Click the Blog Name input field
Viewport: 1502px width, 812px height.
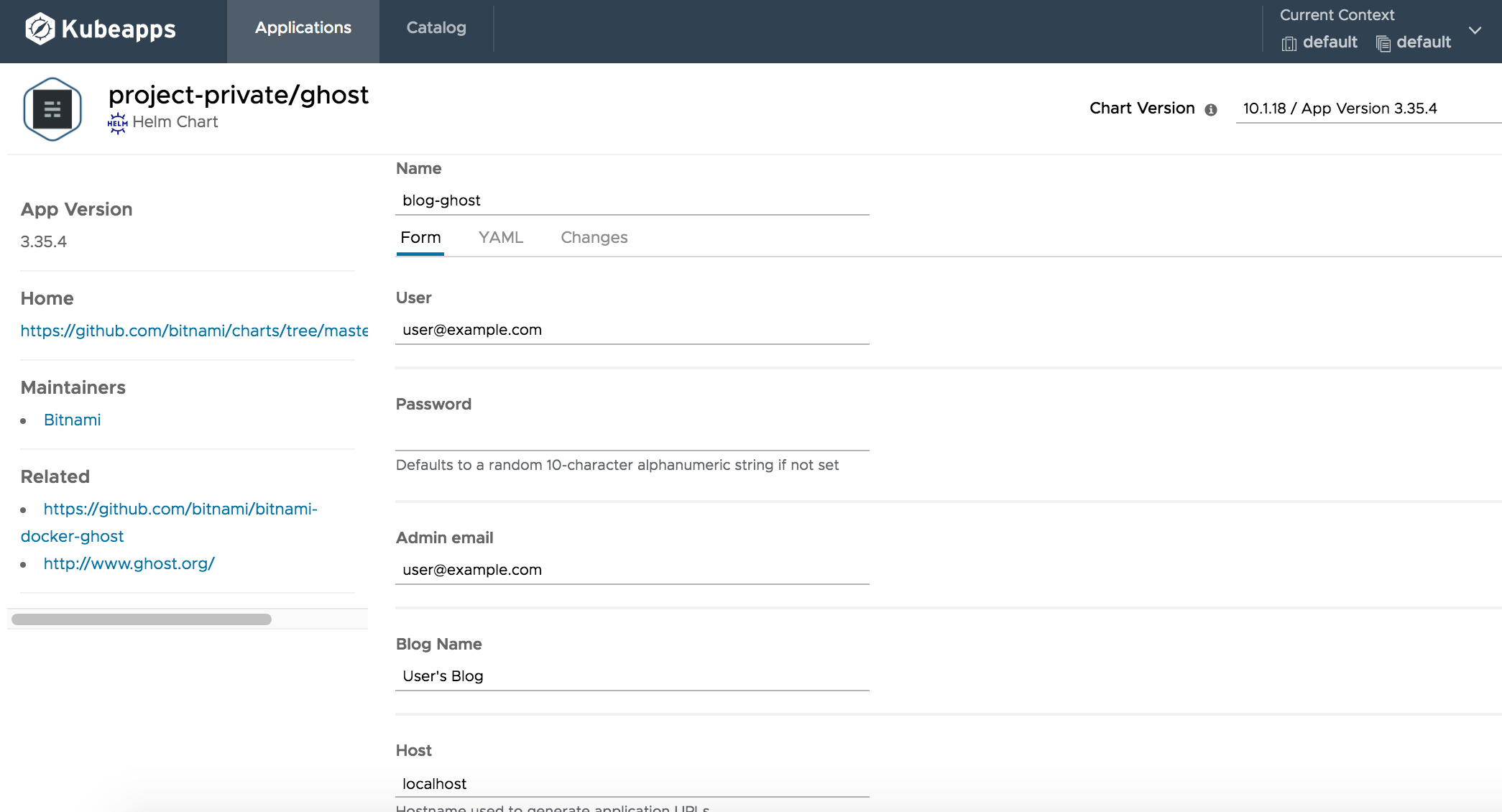(632, 676)
